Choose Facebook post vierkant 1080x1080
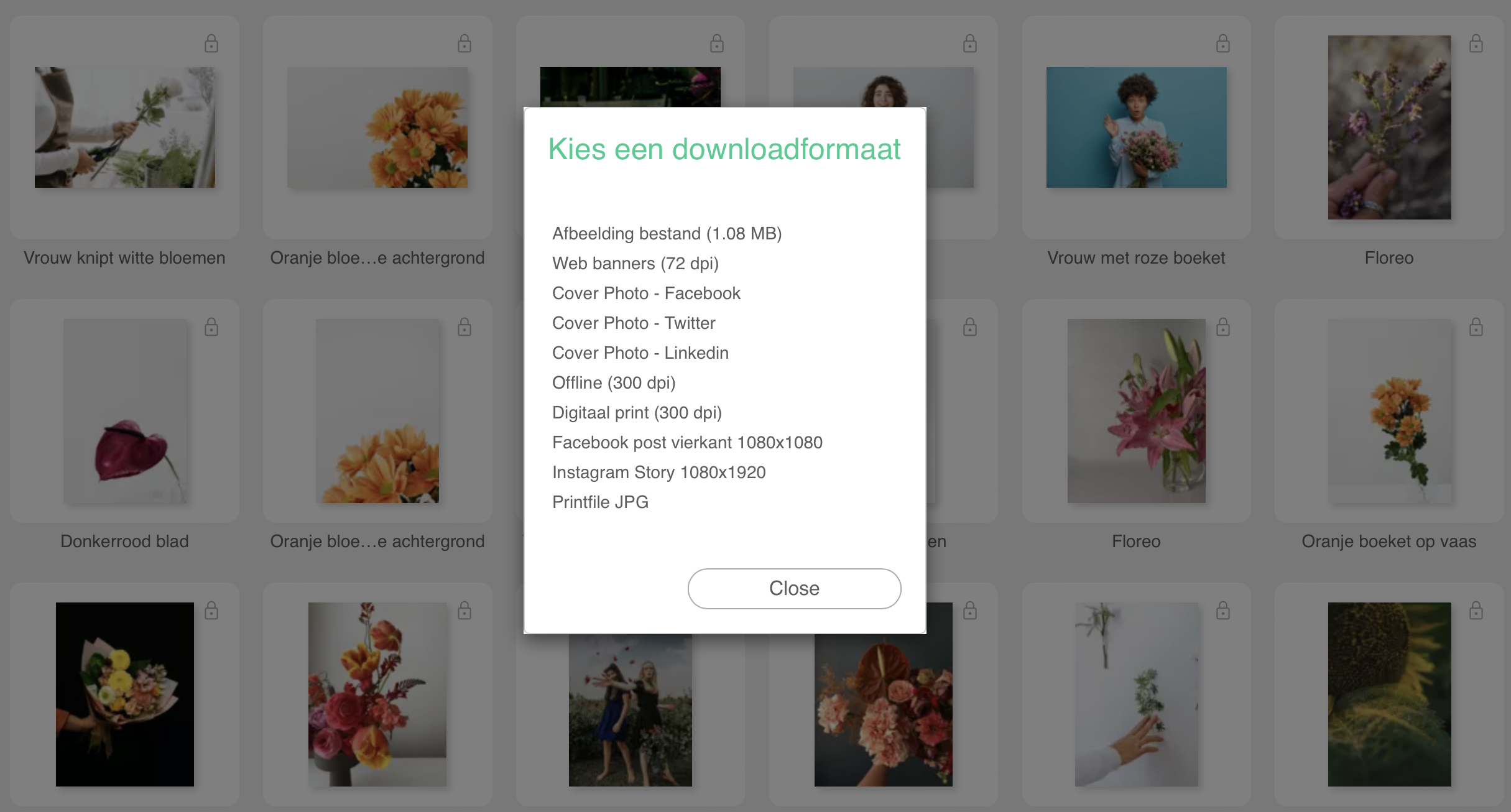This screenshot has height=812, width=1511. pyautogui.click(x=687, y=443)
